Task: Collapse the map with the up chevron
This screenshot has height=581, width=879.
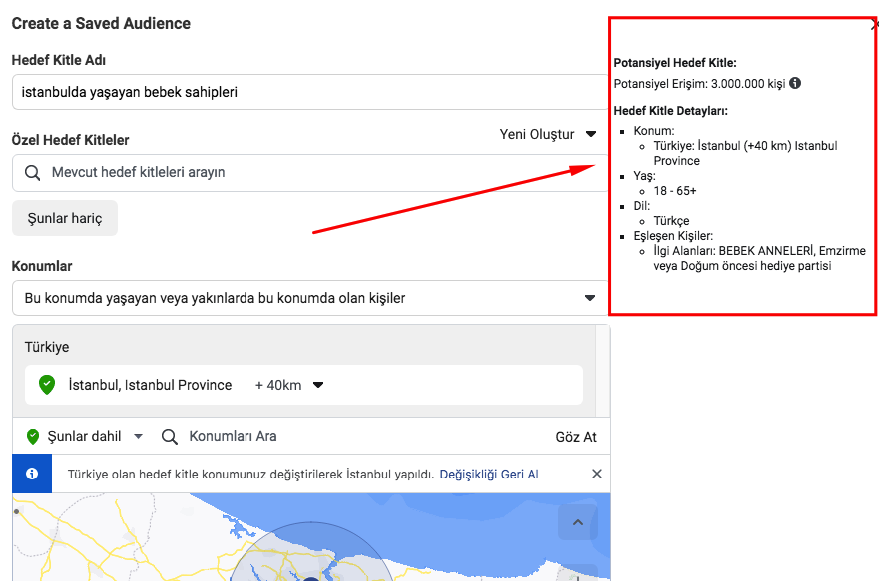Action: [x=578, y=522]
